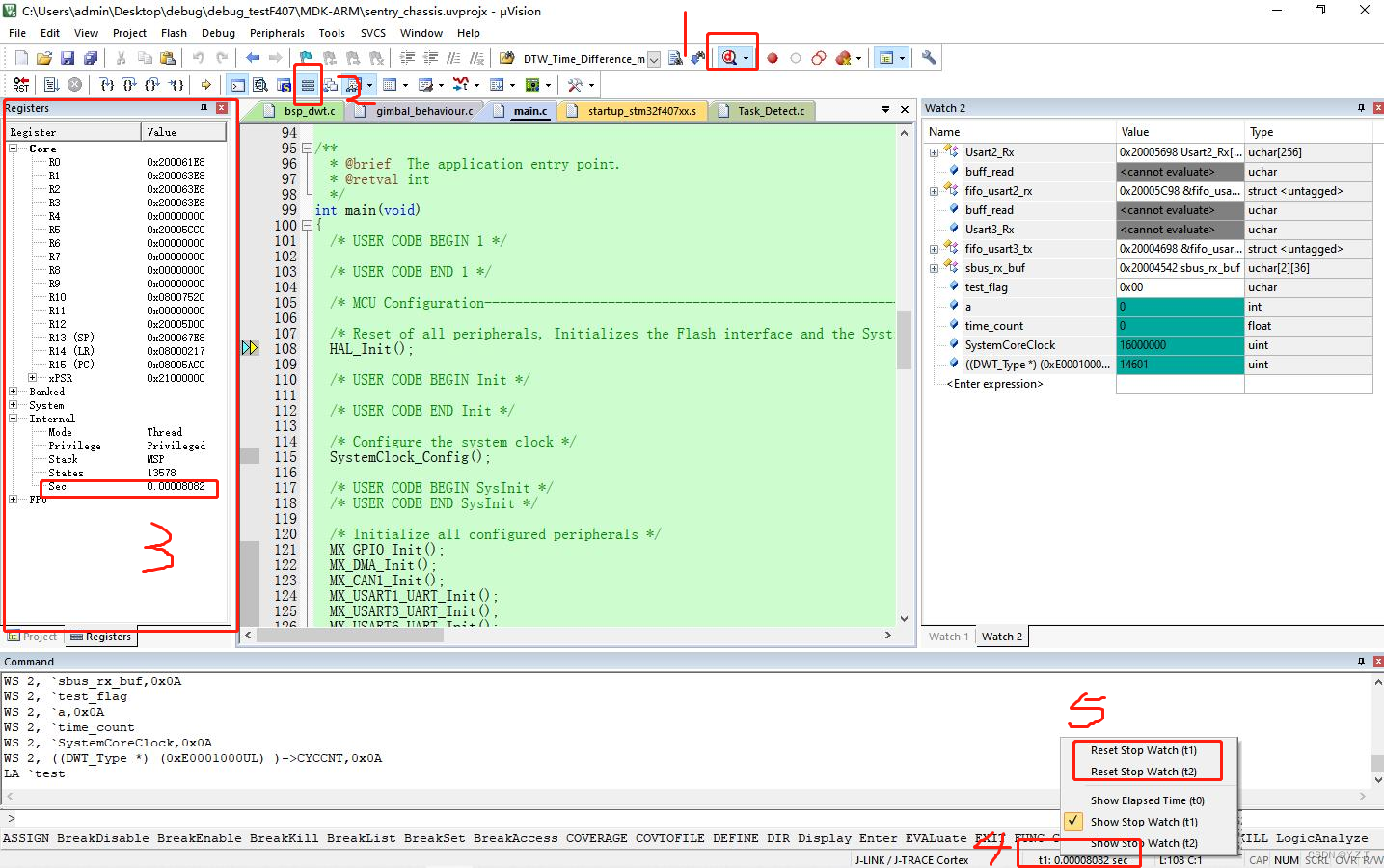
Task: Open Watch Windows dropdown arrow
Action: tap(369, 85)
